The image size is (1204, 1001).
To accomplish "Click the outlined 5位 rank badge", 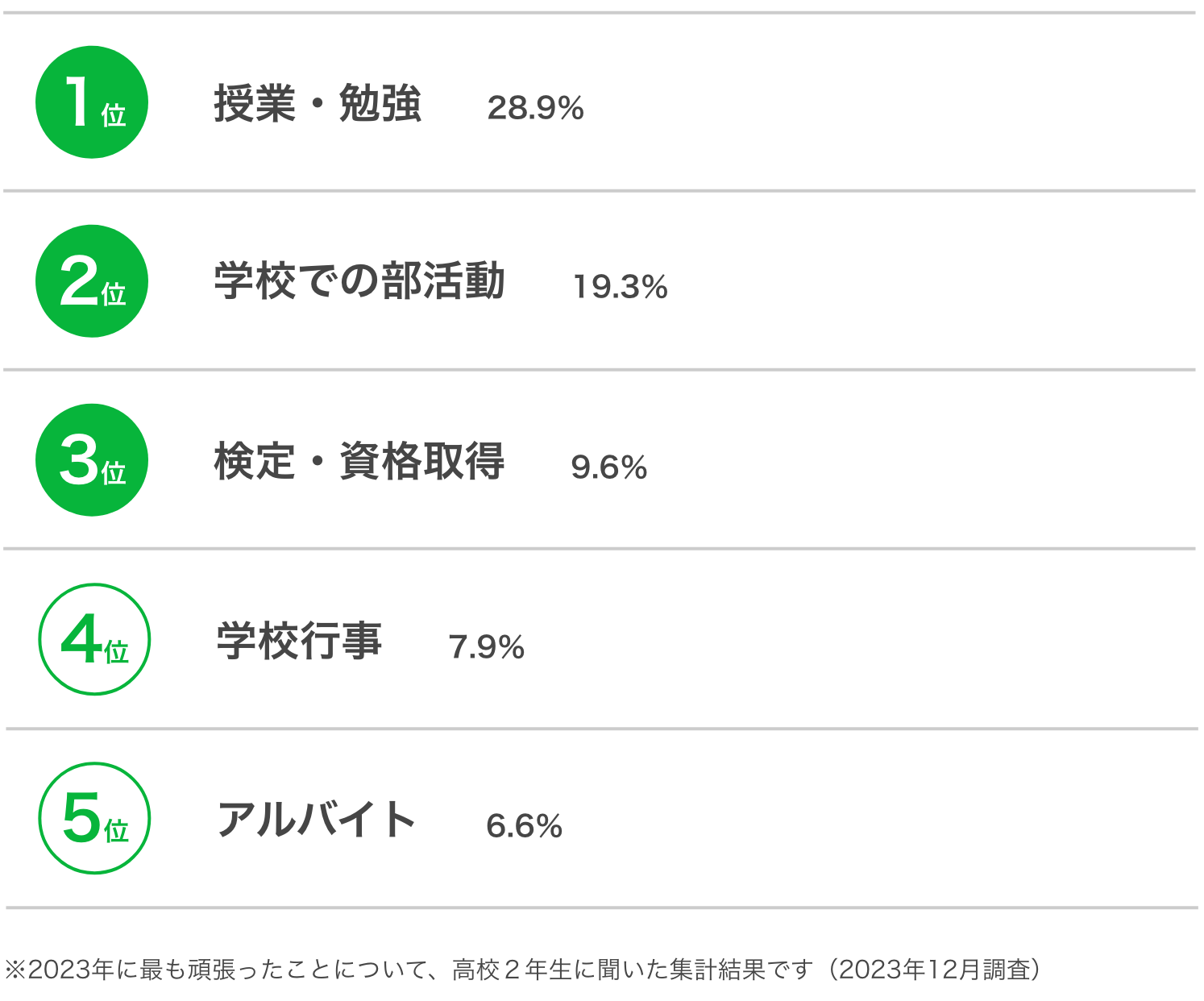I will [95, 818].
